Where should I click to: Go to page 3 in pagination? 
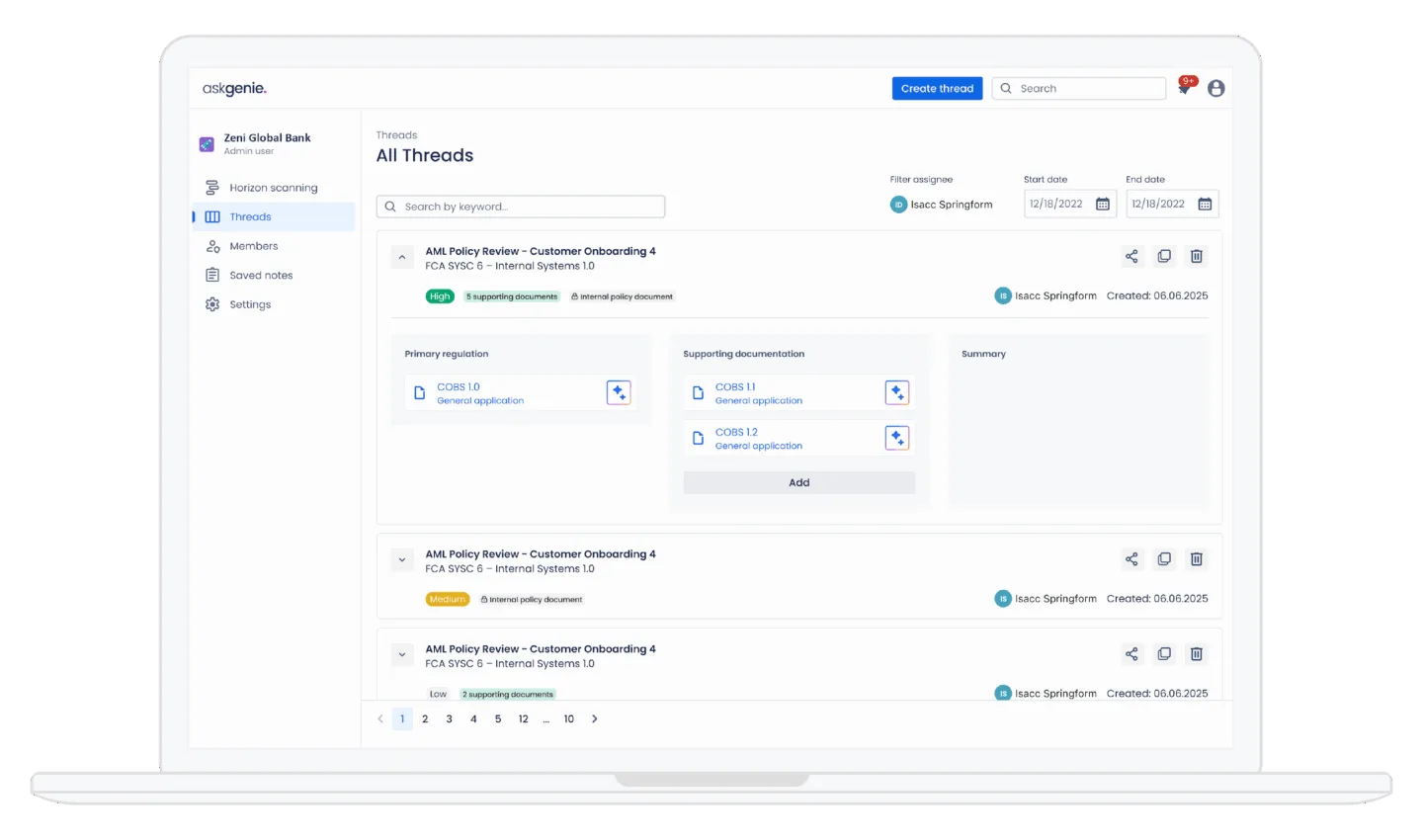coord(449,719)
